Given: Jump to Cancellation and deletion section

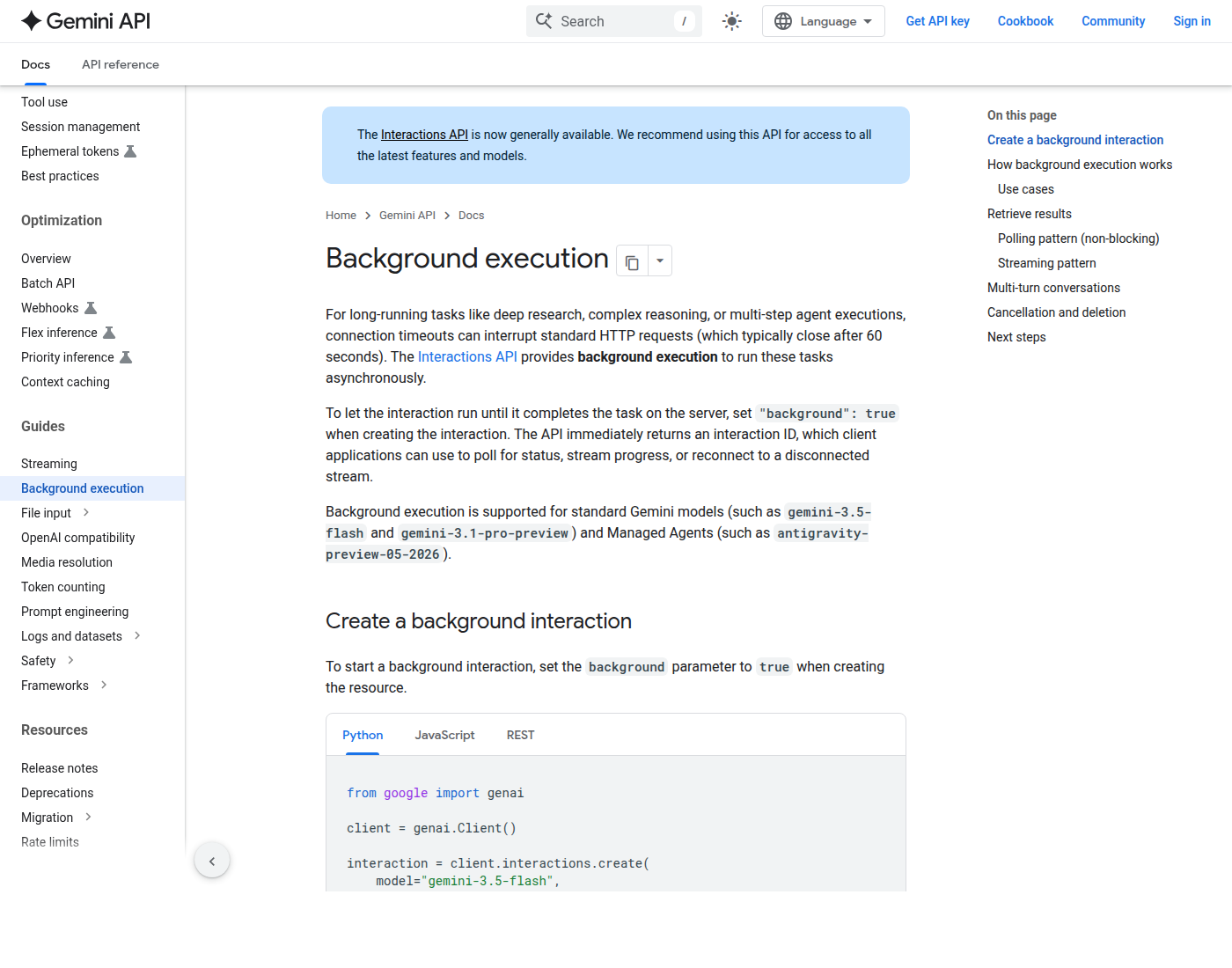Looking at the screenshot, I should pyautogui.click(x=1056, y=312).
